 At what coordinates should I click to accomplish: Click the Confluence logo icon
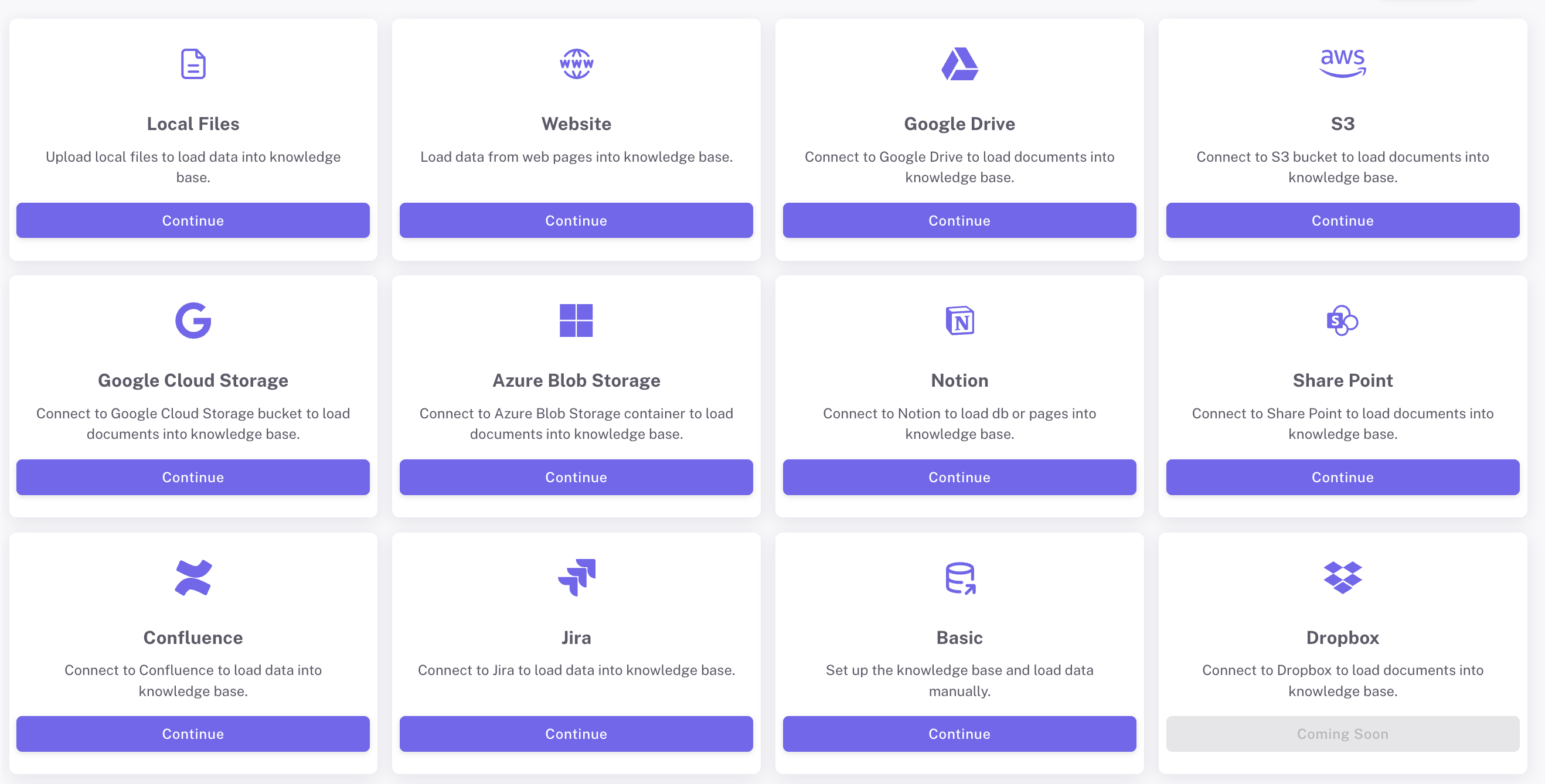(x=193, y=577)
